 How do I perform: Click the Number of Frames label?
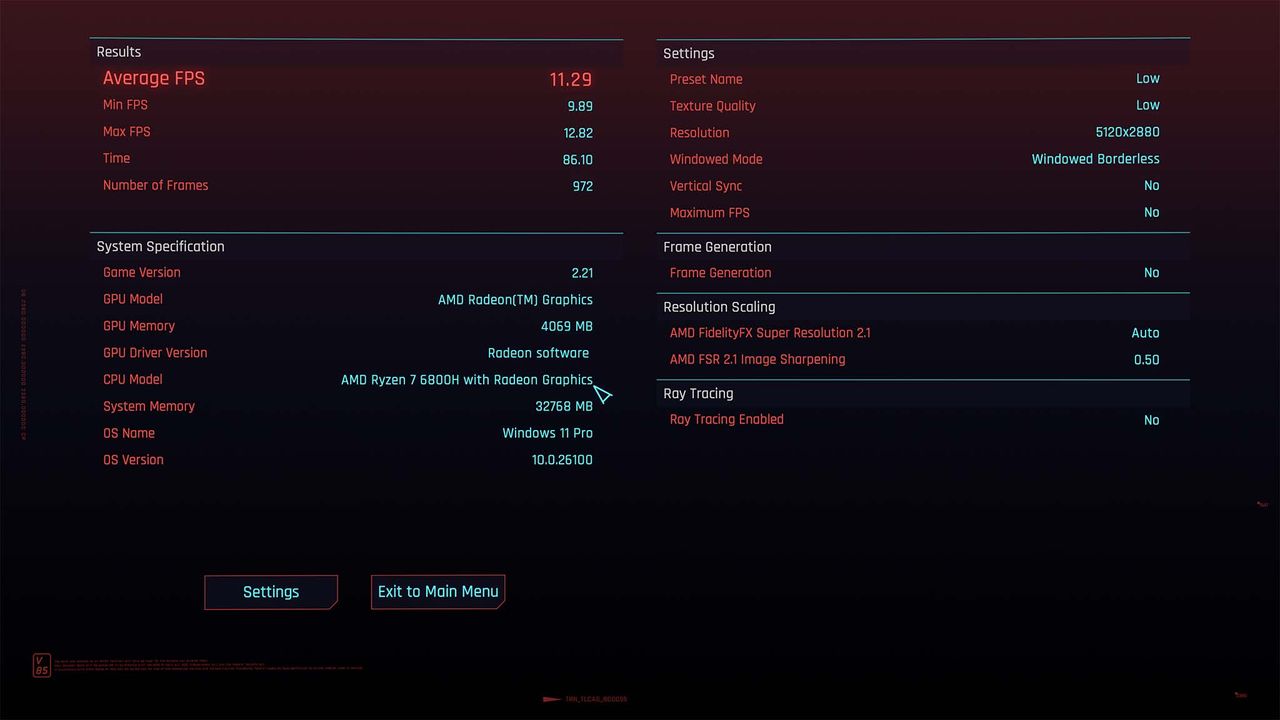pyautogui.click(x=156, y=185)
